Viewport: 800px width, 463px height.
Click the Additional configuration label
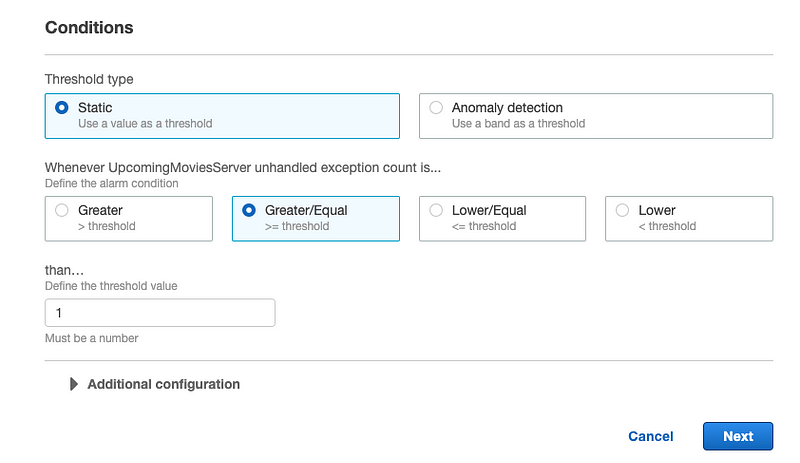click(163, 384)
